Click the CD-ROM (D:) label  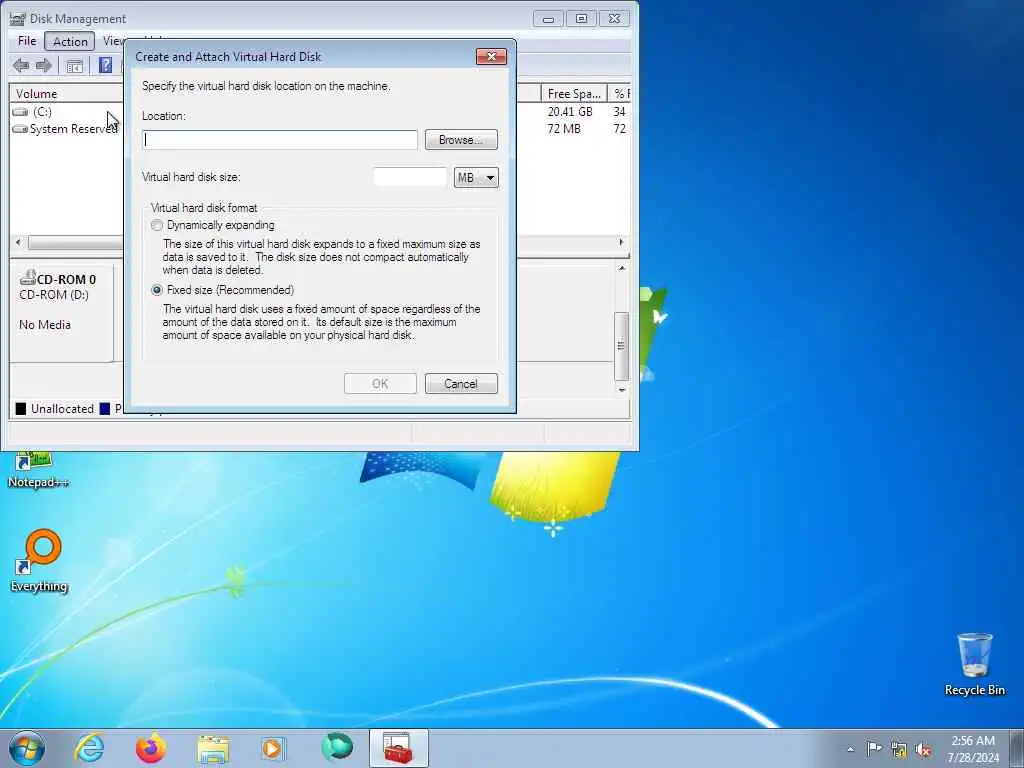coord(54,295)
